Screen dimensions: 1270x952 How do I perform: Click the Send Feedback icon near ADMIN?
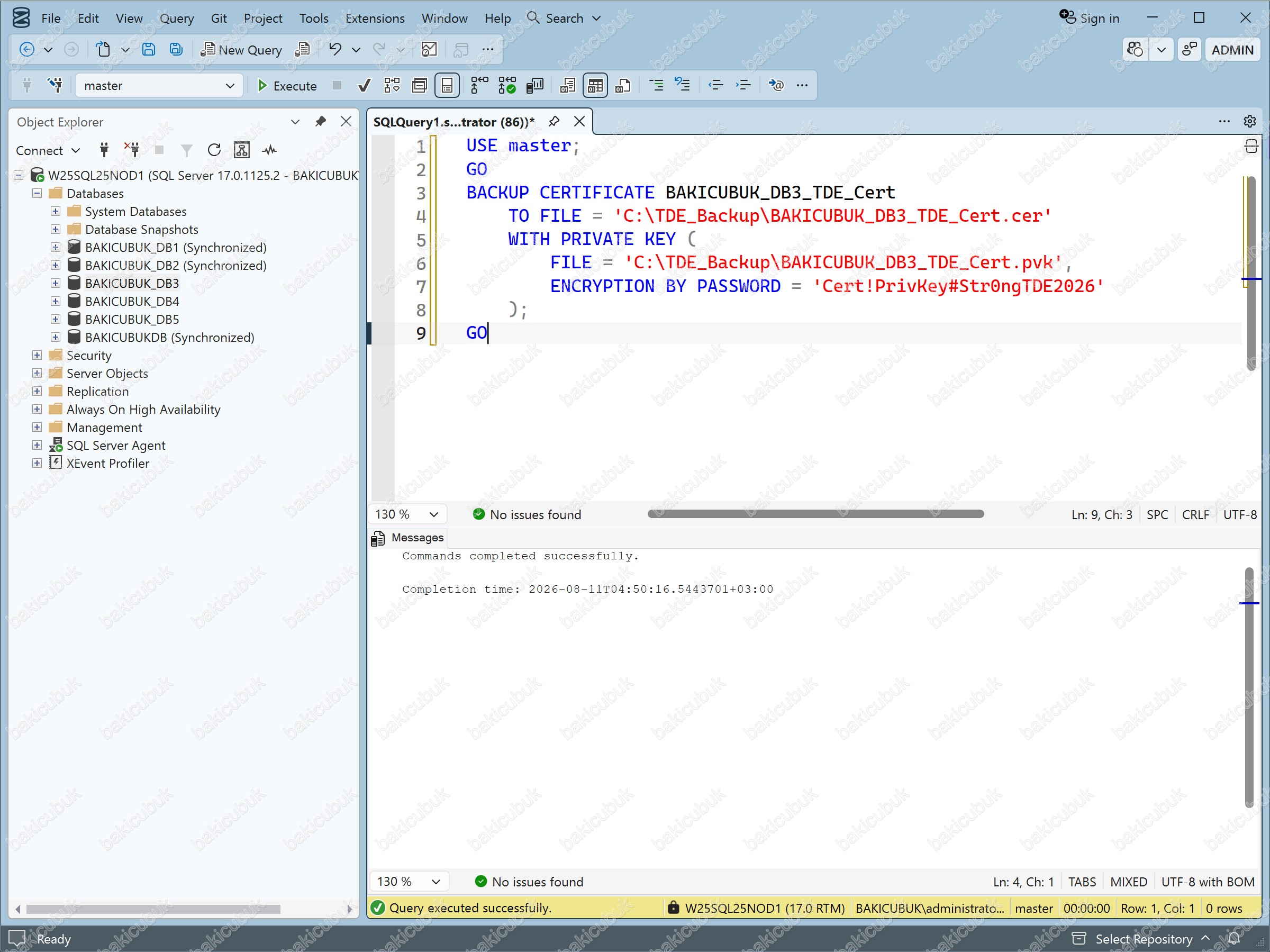1190,50
